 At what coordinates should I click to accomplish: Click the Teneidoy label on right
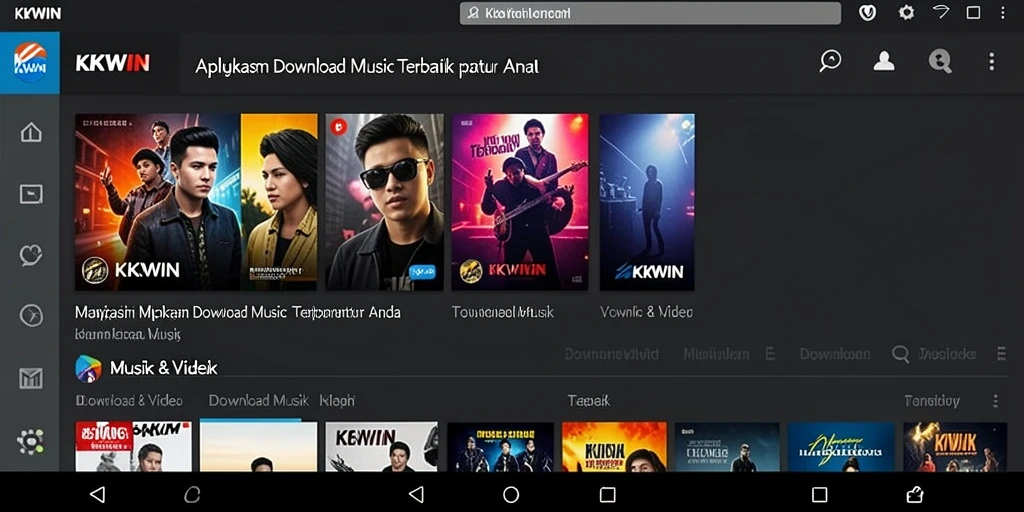tap(932, 401)
